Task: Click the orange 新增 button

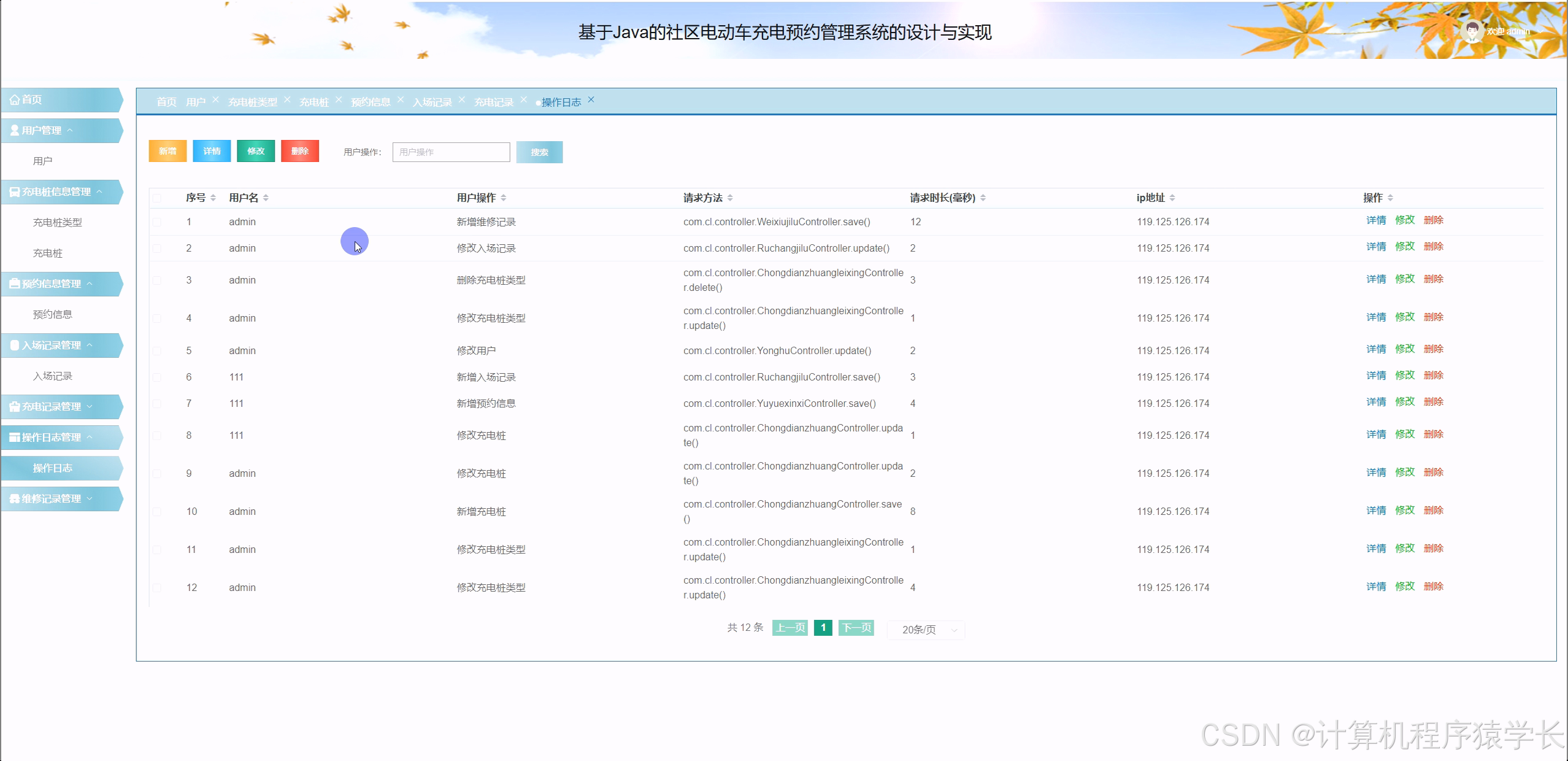Action: tap(167, 151)
